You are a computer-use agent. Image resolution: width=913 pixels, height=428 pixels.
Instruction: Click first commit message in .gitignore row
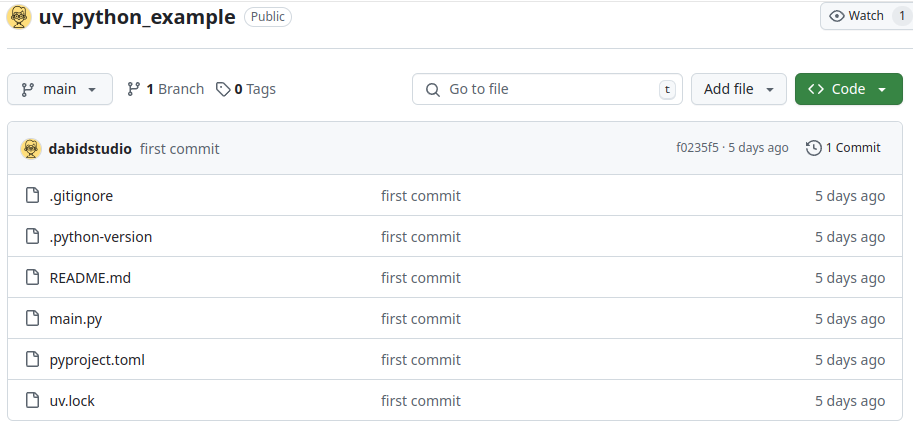click(x=421, y=196)
